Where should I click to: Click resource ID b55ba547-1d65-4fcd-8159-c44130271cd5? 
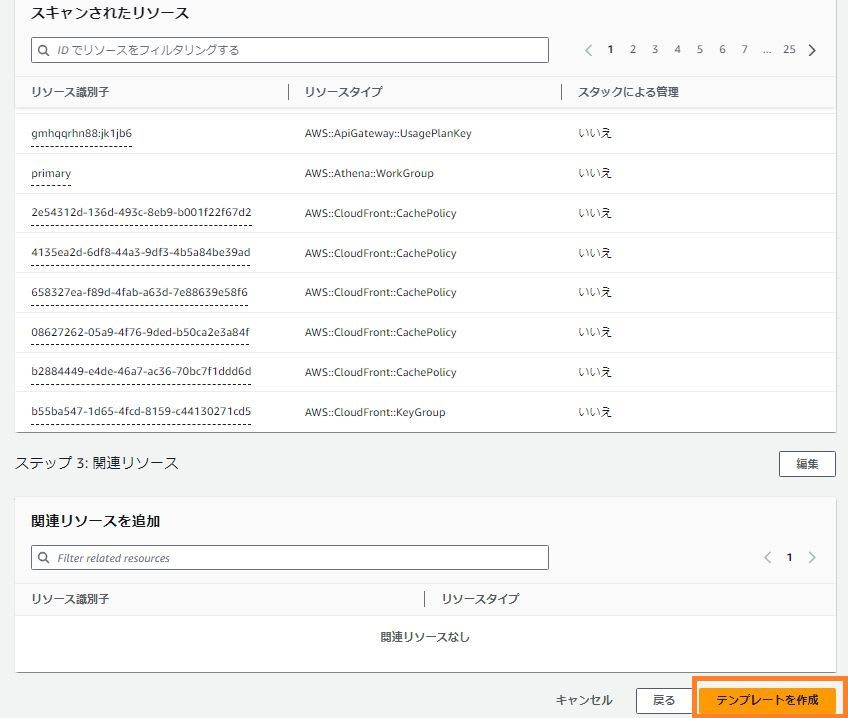(141, 411)
